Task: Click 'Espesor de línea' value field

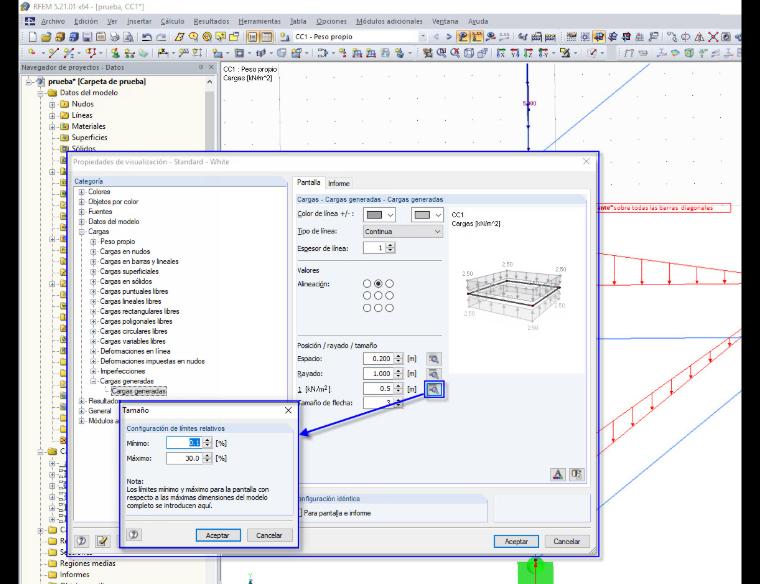Action: (375, 248)
